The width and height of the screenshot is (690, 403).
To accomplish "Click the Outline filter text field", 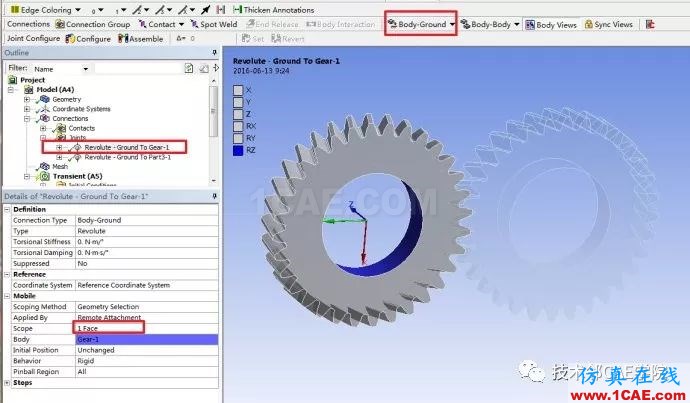I will pos(138,68).
